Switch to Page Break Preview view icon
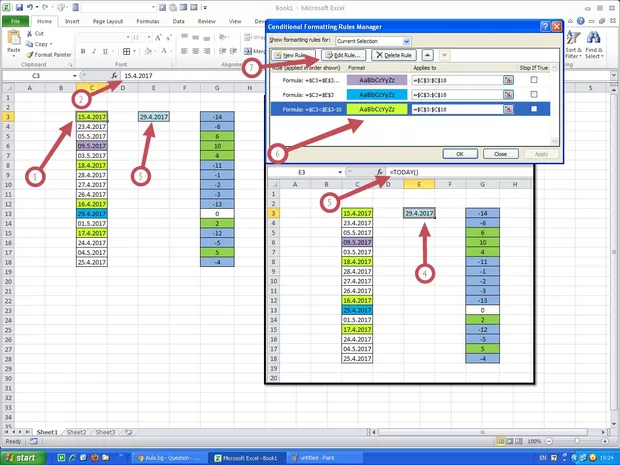The image size is (620, 465). 519,441
